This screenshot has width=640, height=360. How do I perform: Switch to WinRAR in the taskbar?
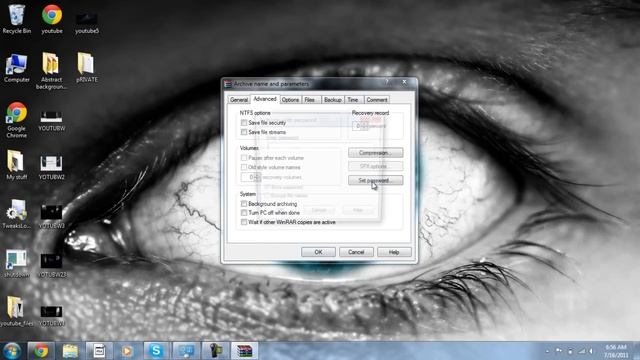click(244, 351)
